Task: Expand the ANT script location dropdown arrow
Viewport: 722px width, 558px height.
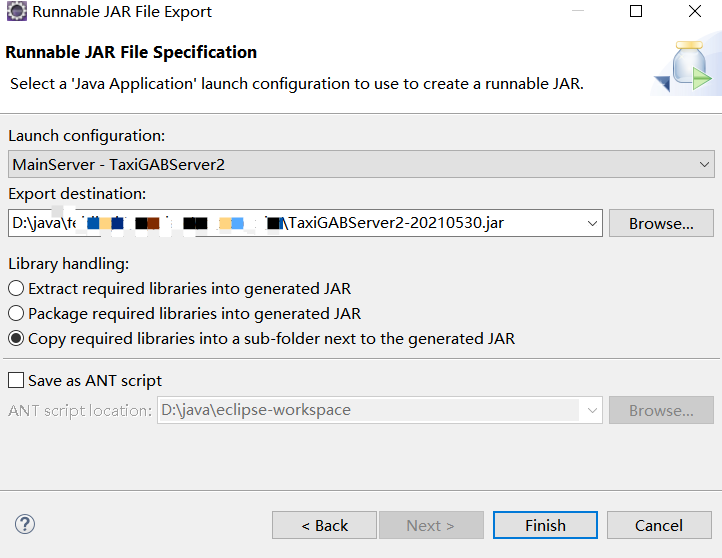Action: click(x=592, y=410)
